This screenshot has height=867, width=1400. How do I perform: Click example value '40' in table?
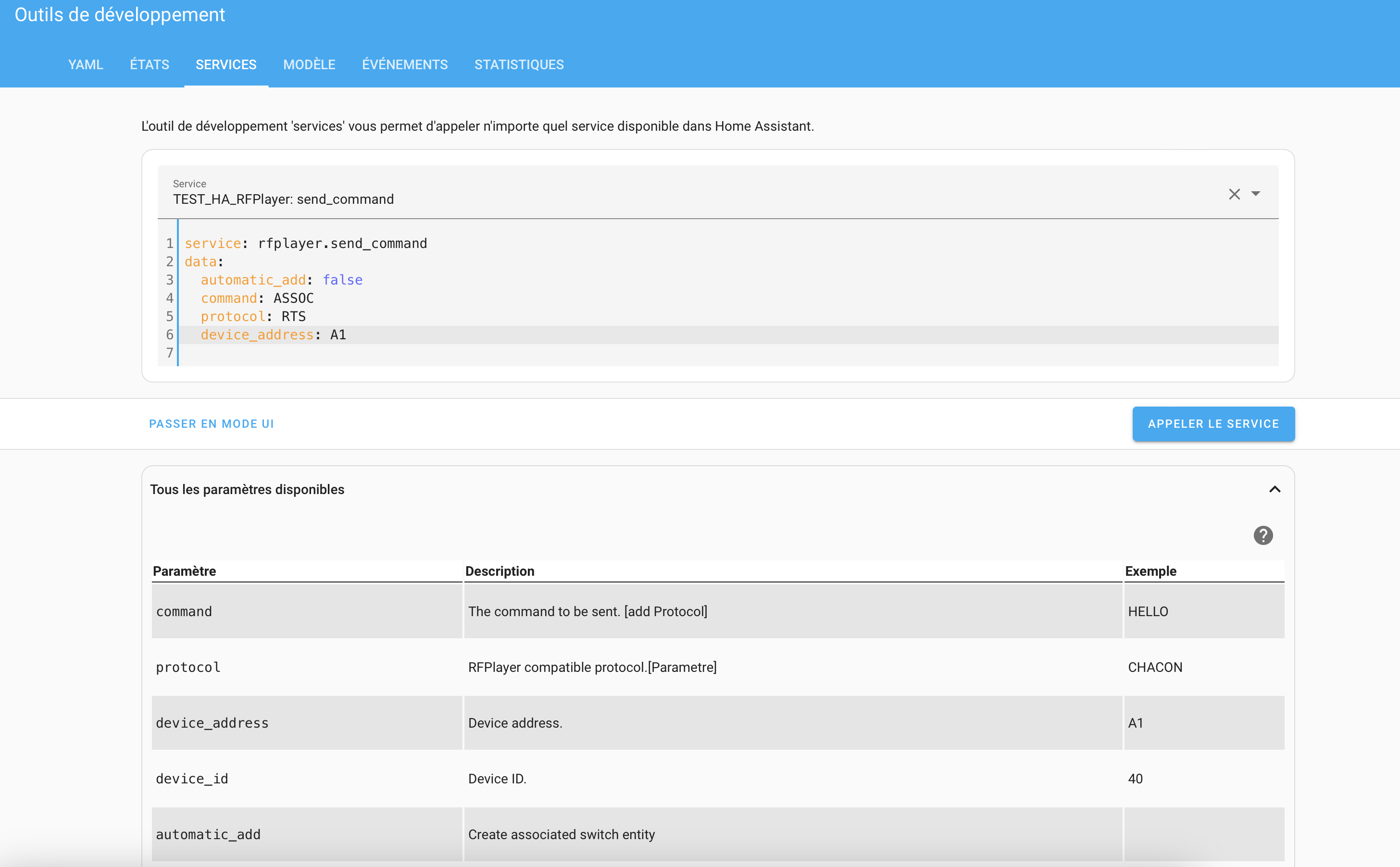(1135, 779)
